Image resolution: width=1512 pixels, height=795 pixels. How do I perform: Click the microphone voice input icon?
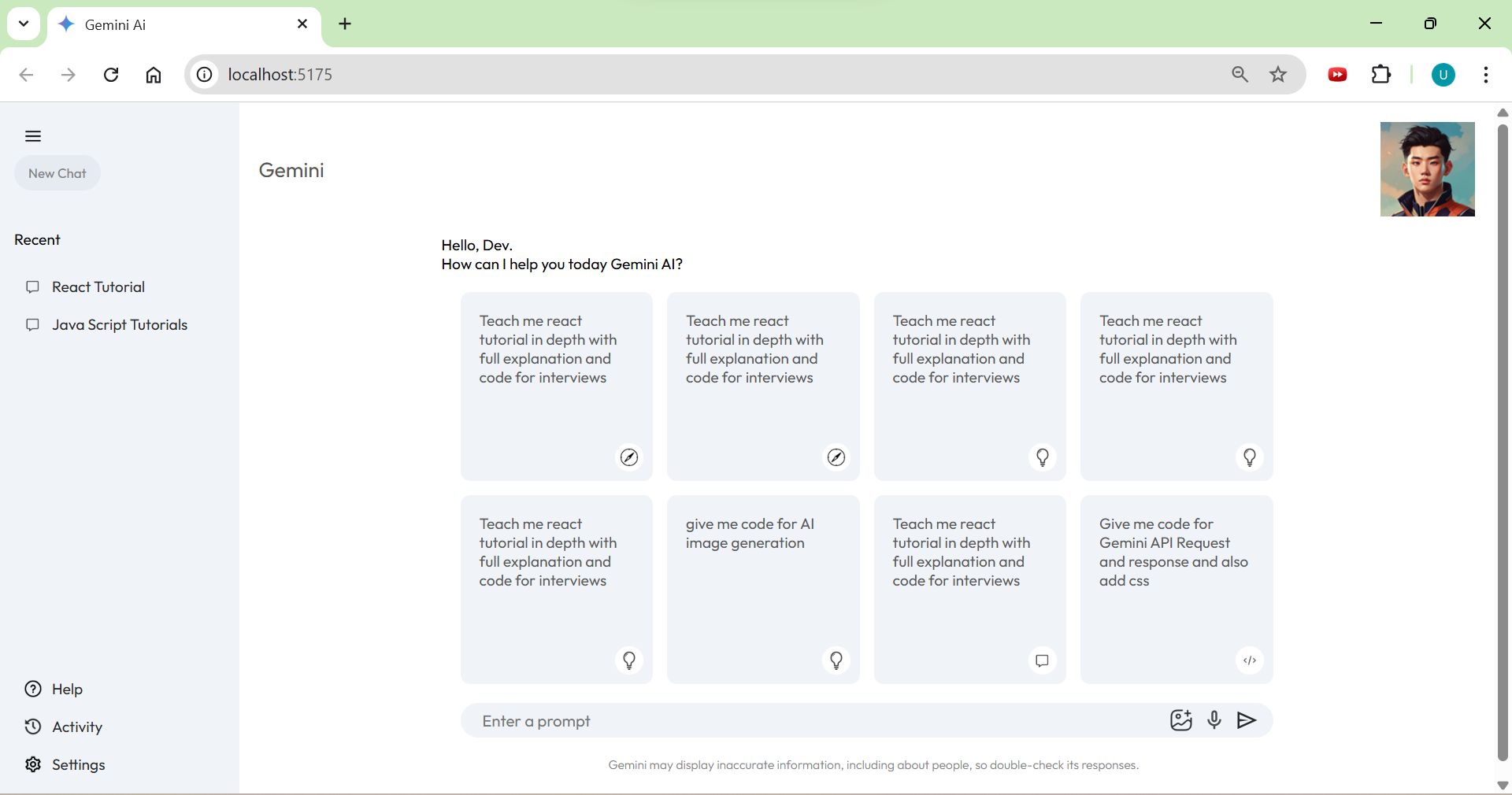point(1214,720)
